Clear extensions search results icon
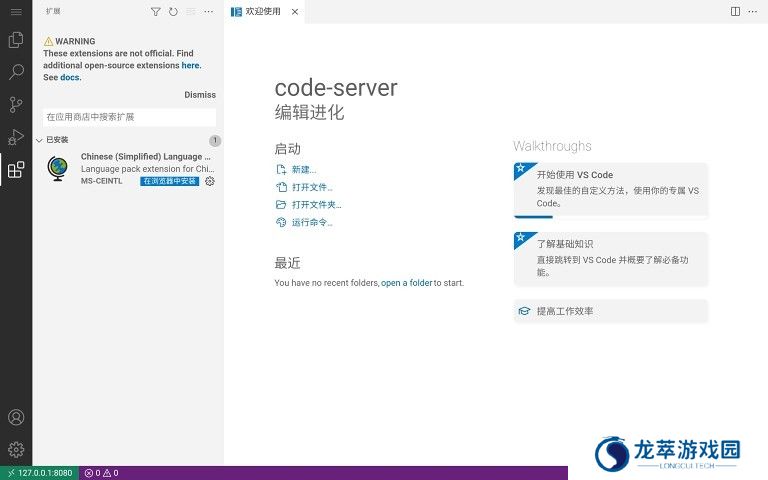Viewport: 768px width, 480px height. [x=191, y=12]
